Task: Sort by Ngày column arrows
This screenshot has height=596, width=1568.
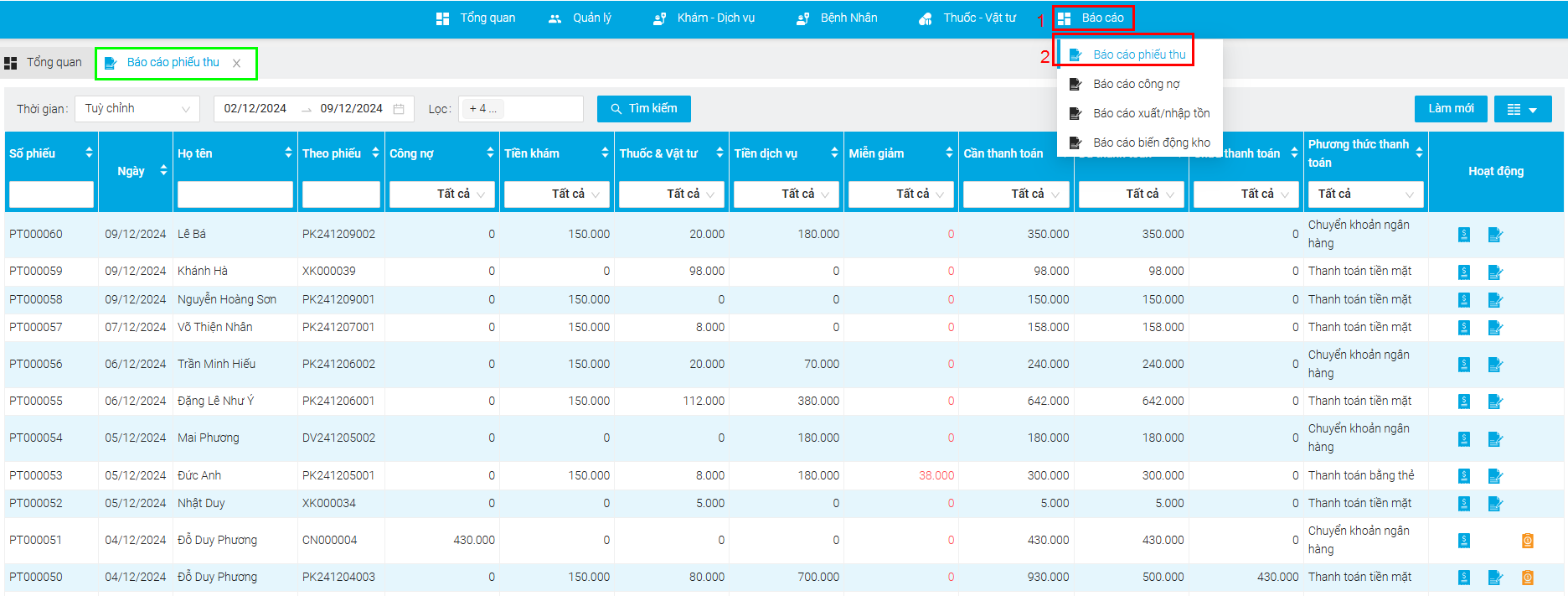Action: click(x=163, y=170)
